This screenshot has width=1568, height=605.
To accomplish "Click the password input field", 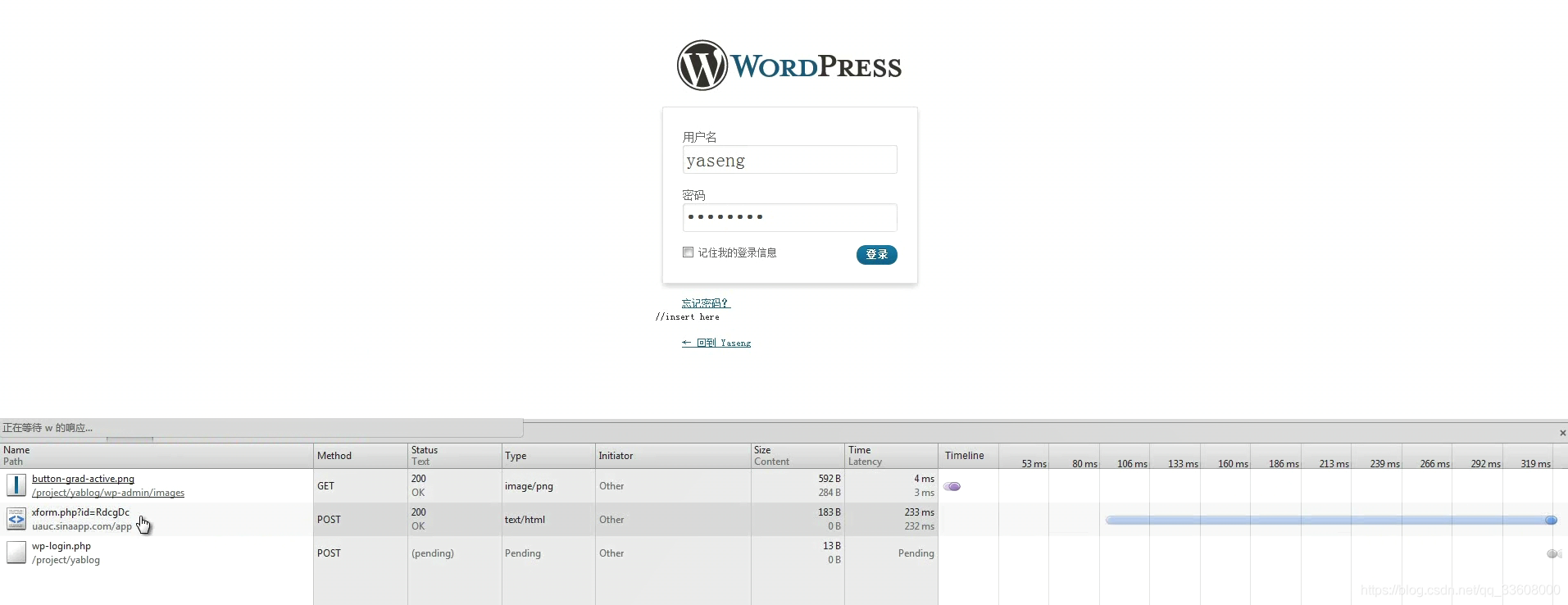I will tap(789, 217).
